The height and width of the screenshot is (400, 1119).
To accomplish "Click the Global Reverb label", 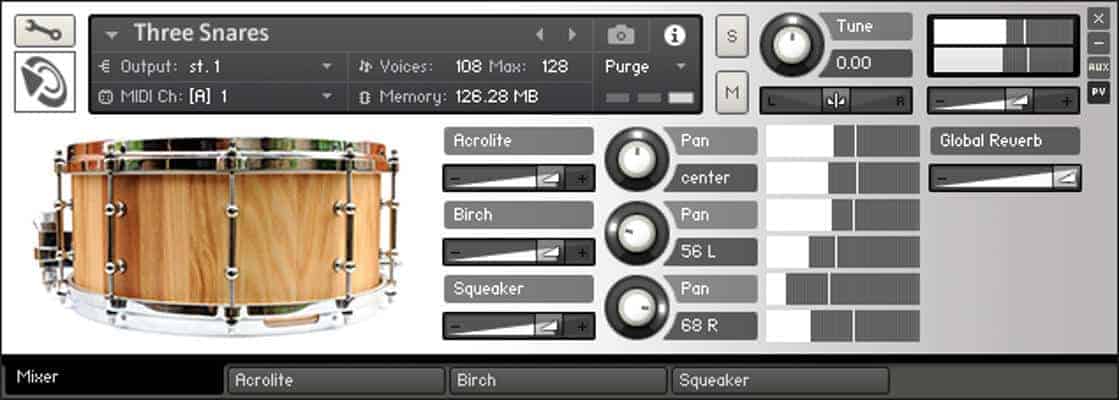I will (x=1005, y=140).
